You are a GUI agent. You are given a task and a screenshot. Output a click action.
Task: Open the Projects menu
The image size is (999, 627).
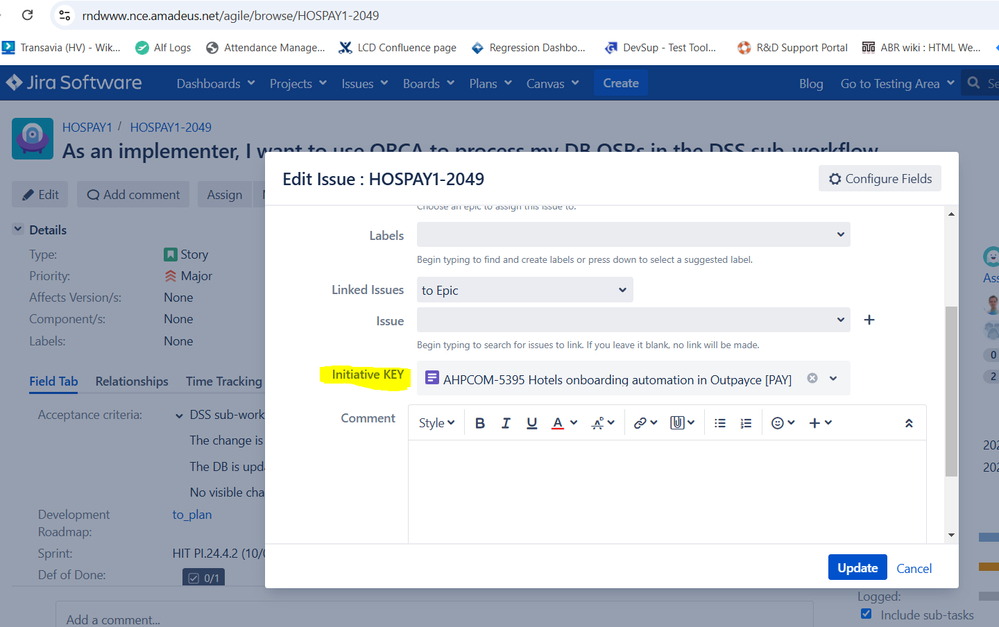coord(298,83)
